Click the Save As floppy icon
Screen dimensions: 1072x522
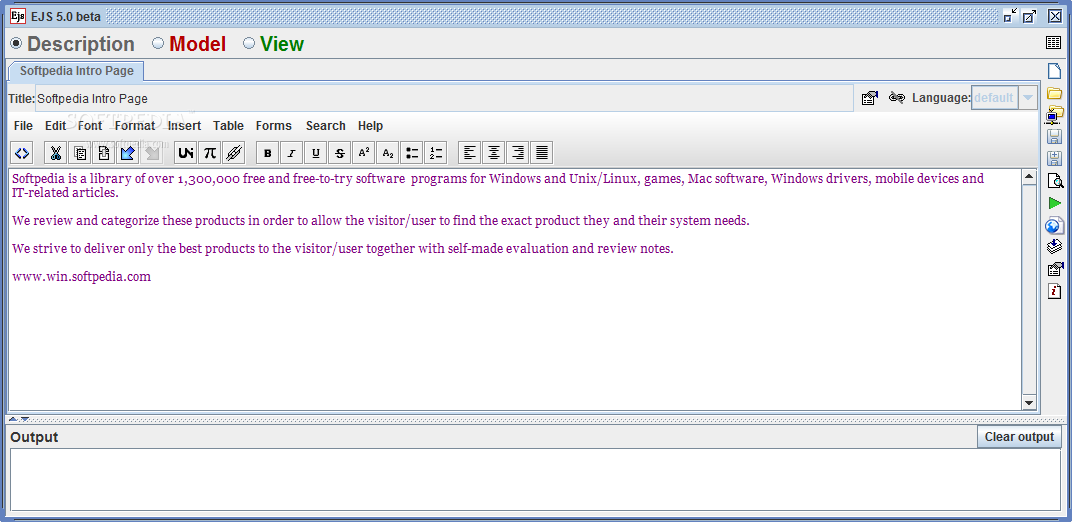coord(1055,159)
